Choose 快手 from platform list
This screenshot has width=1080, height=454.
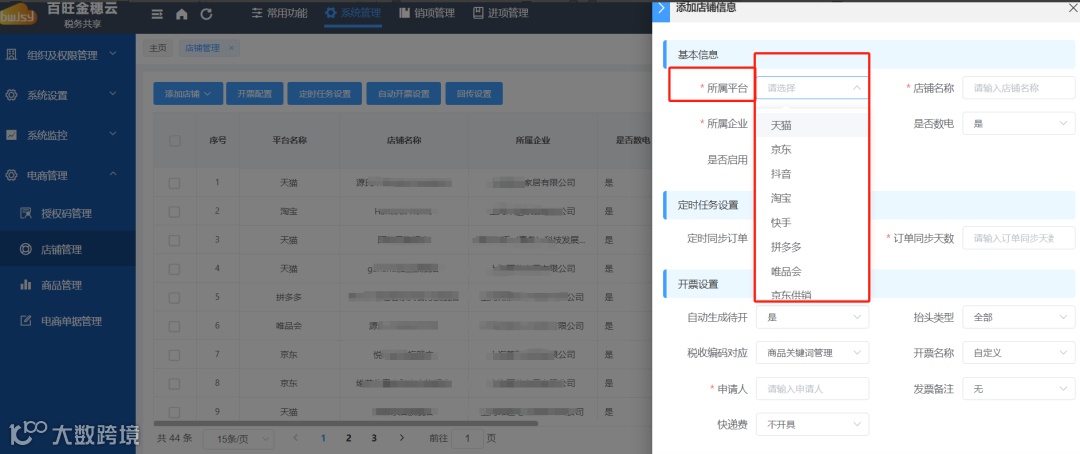(813, 223)
